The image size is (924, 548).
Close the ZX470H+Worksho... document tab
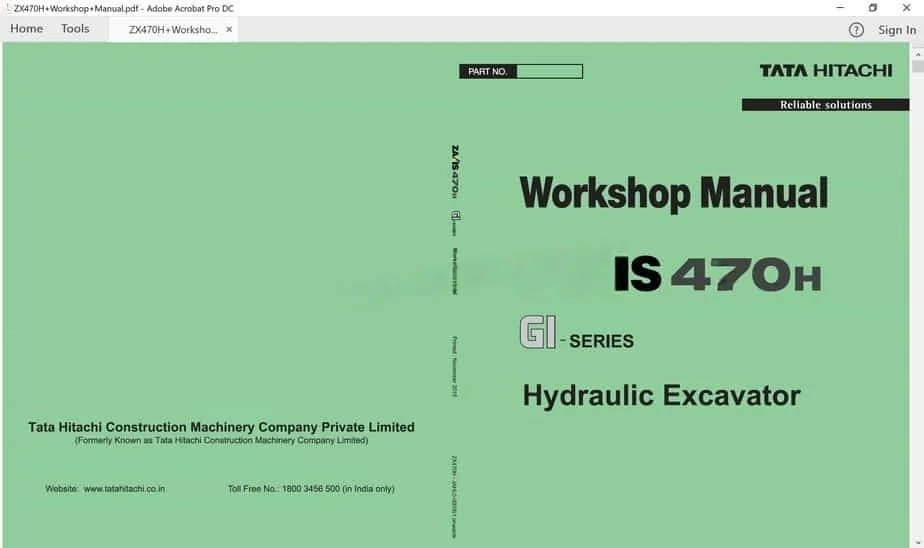[229, 29]
